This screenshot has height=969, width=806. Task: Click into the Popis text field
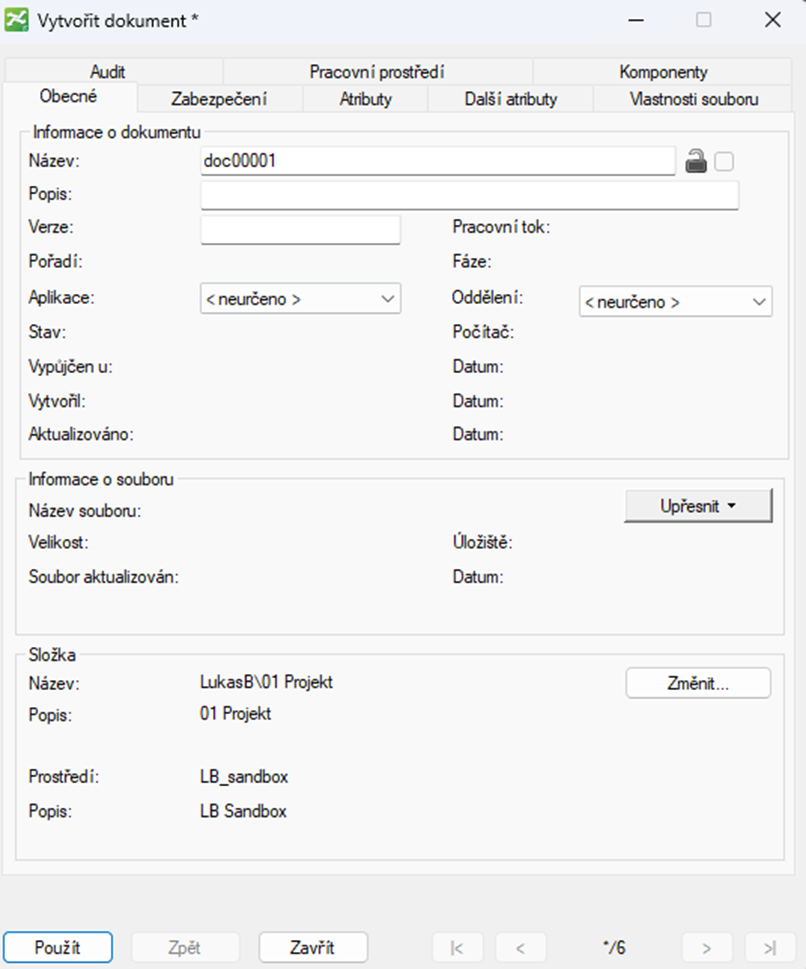click(469, 195)
